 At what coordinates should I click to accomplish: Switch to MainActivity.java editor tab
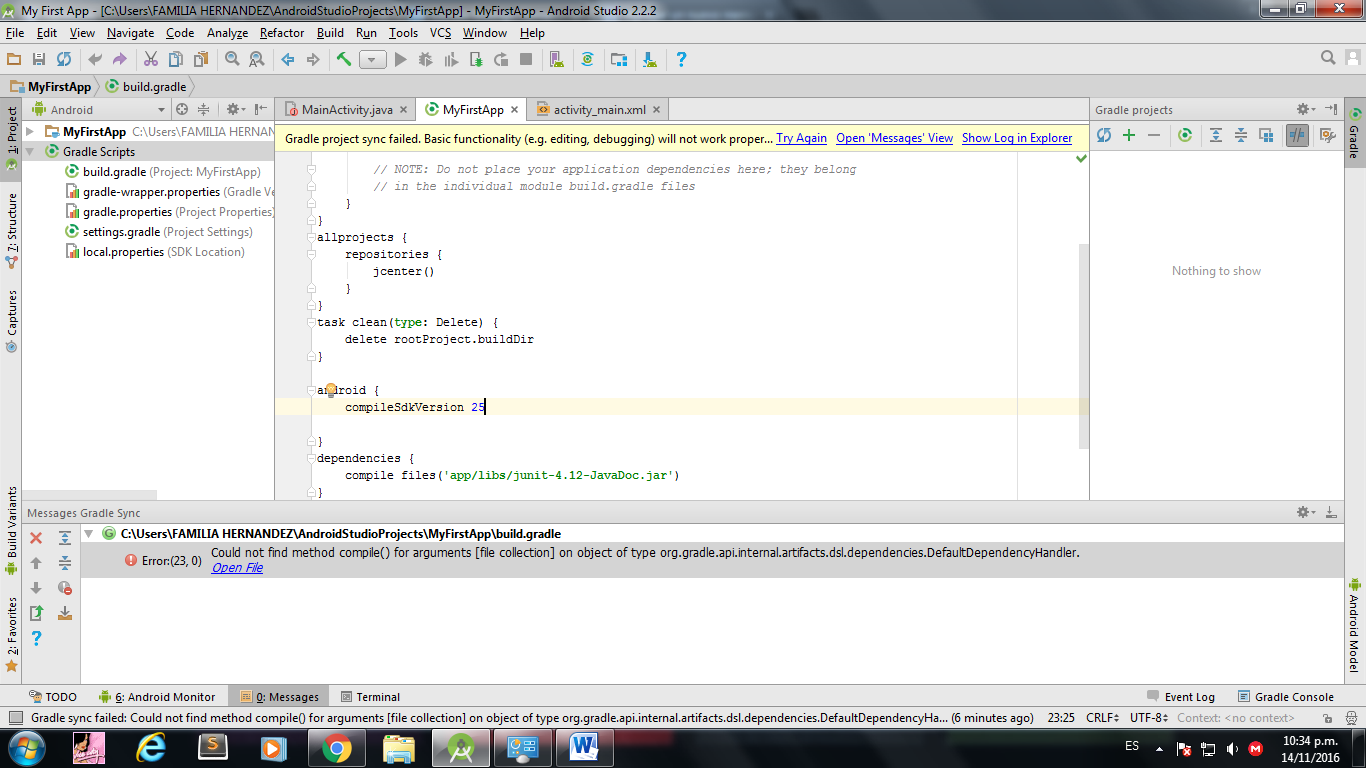pyautogui.click(x=346, y=110)
